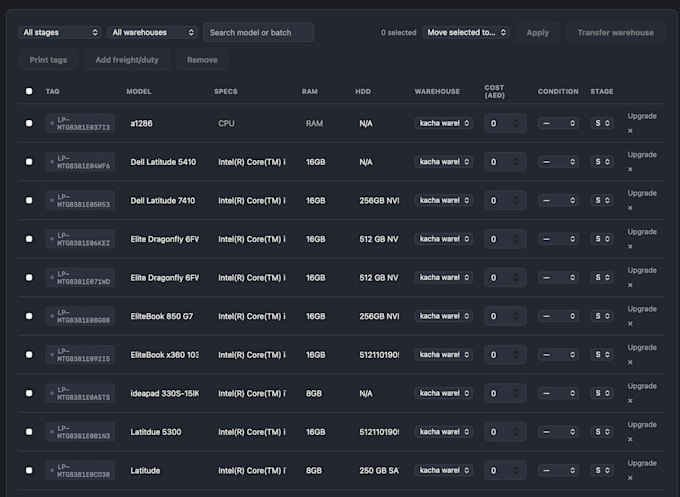Remove the a1286 row with its × icon

[x=630, y=131]
